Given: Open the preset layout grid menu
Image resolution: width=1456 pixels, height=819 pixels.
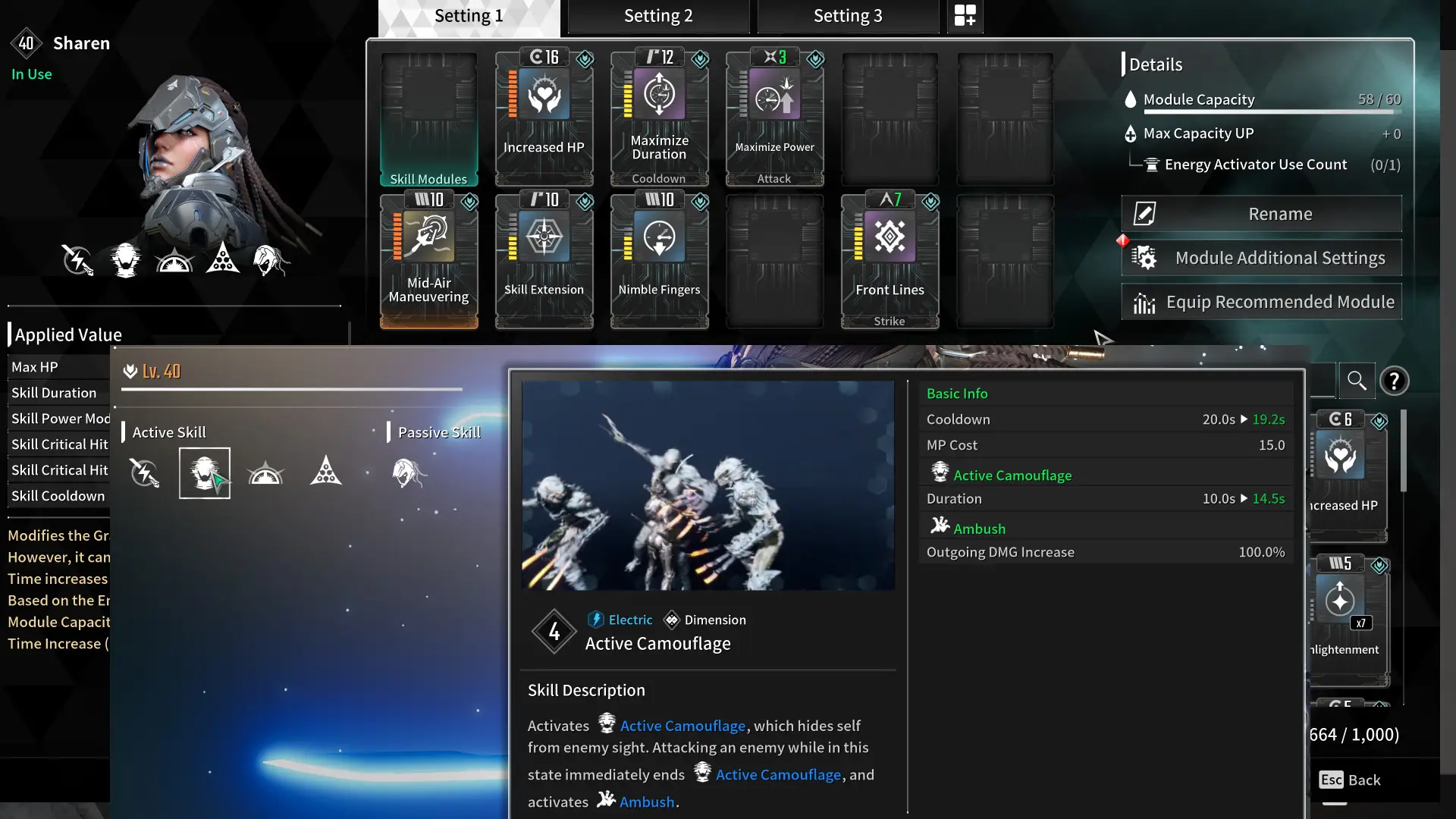Looking at the screenshot, I should pyautogui.click(x=964, y=16).
